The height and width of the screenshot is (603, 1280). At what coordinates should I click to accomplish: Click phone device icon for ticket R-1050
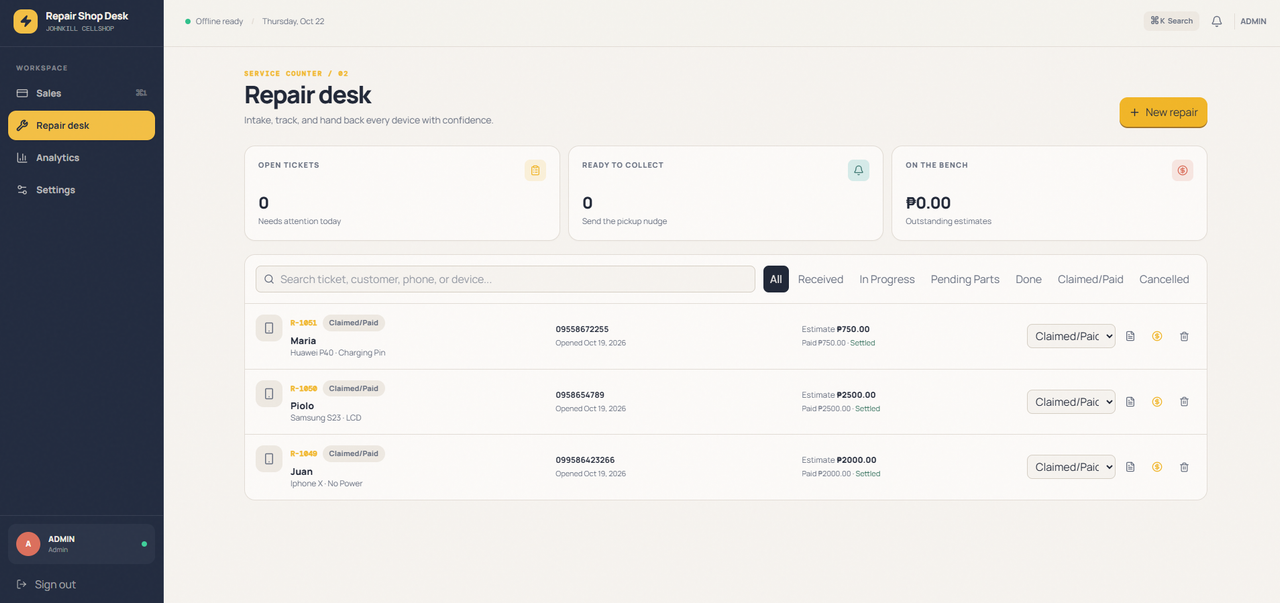(269, 394)
